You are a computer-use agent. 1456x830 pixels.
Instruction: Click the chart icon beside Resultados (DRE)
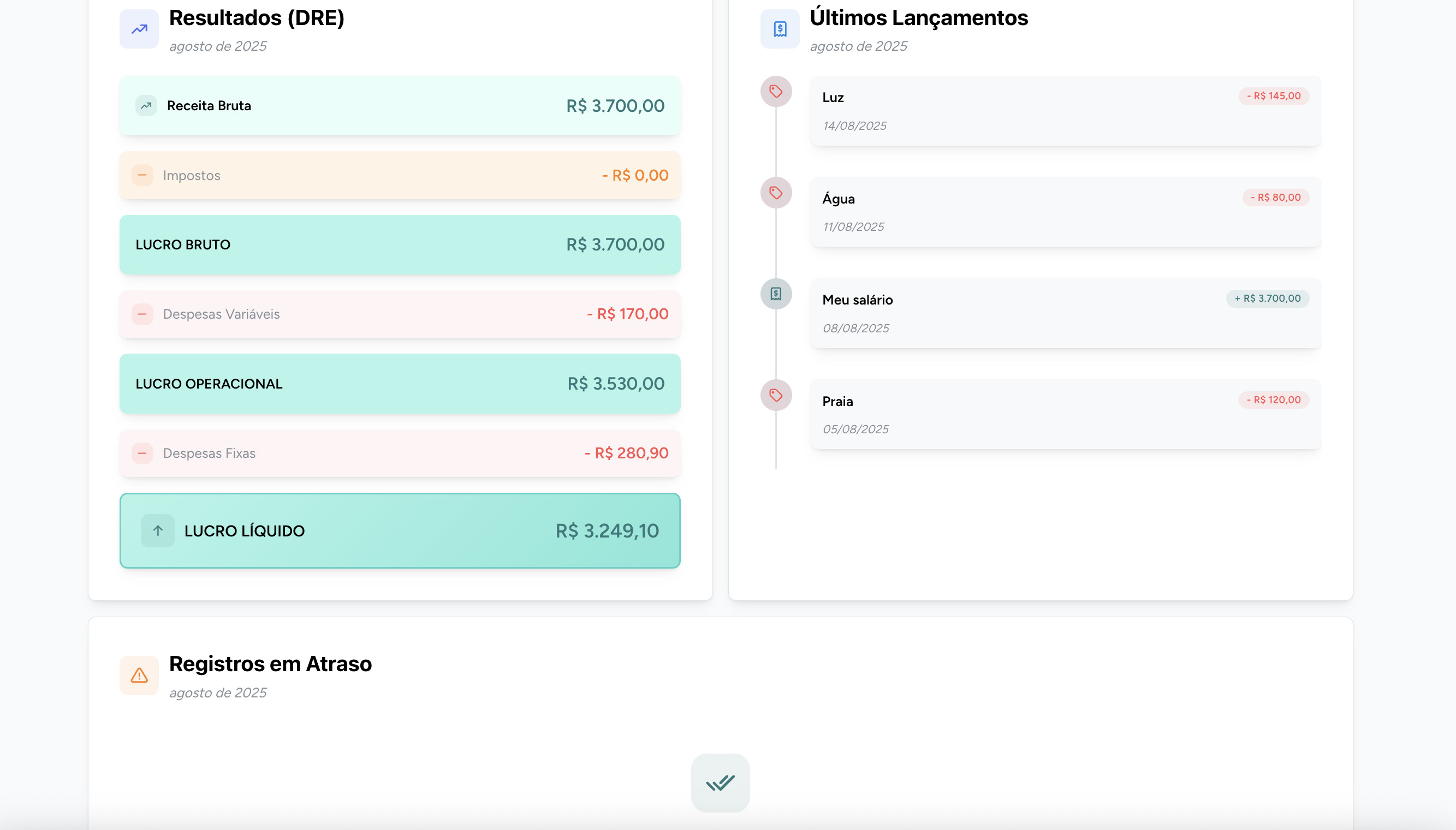(x=138, y=27)
